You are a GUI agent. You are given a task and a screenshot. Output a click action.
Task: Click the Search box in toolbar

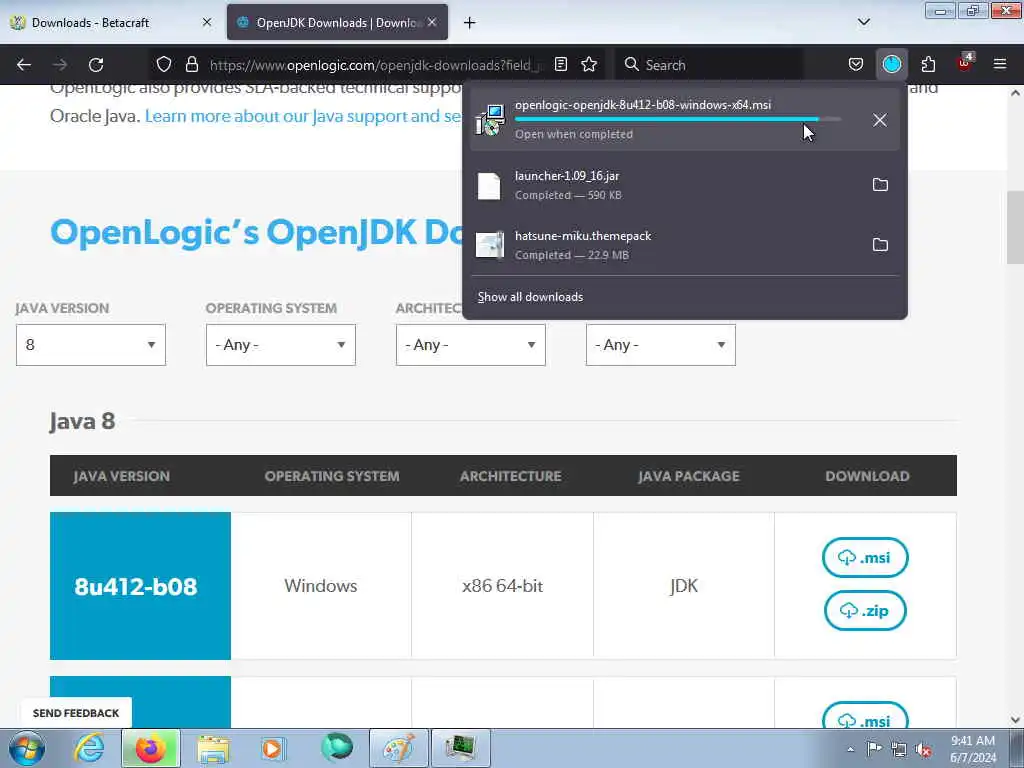coord(709,65)
